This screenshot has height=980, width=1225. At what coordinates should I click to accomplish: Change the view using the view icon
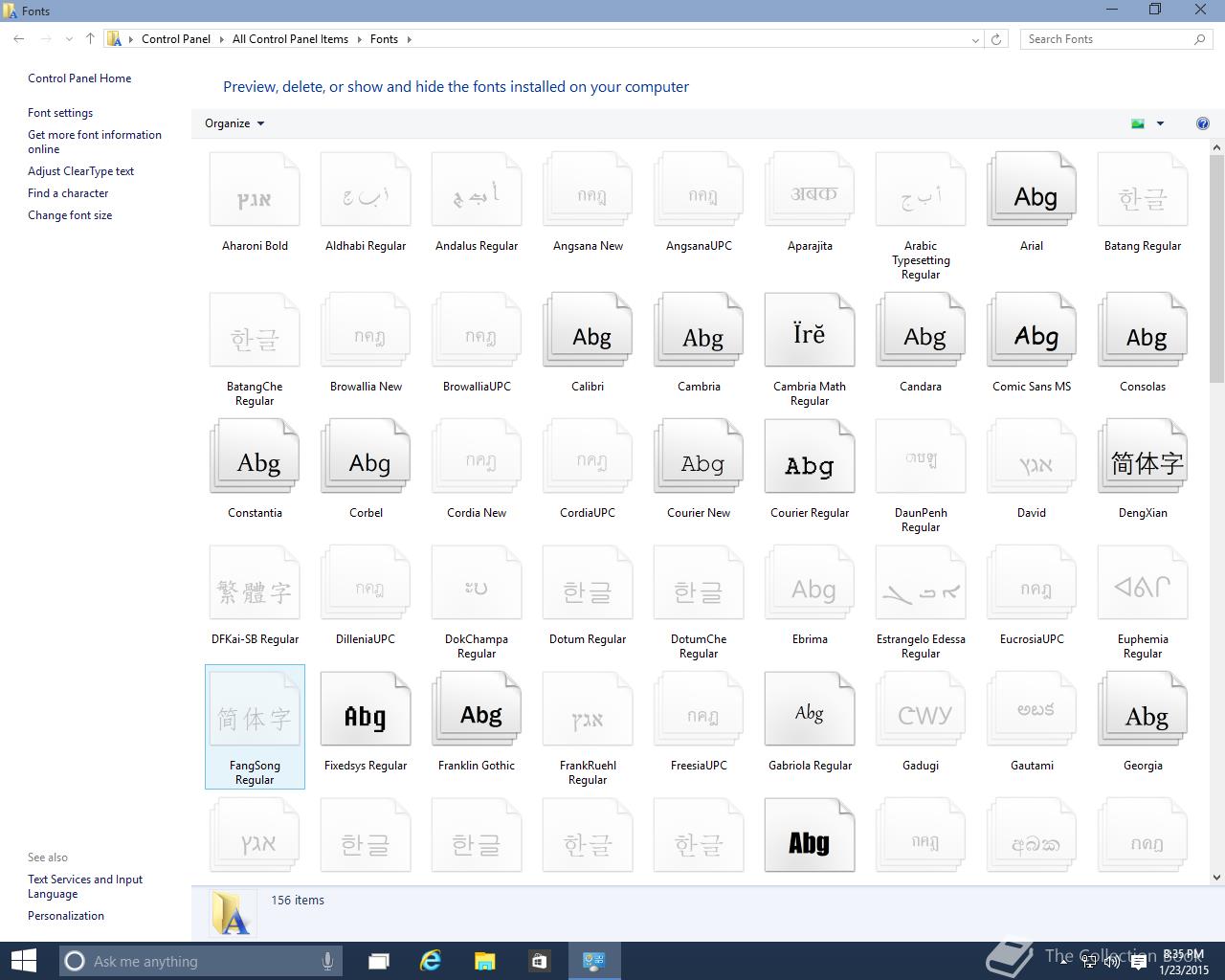1138,123
